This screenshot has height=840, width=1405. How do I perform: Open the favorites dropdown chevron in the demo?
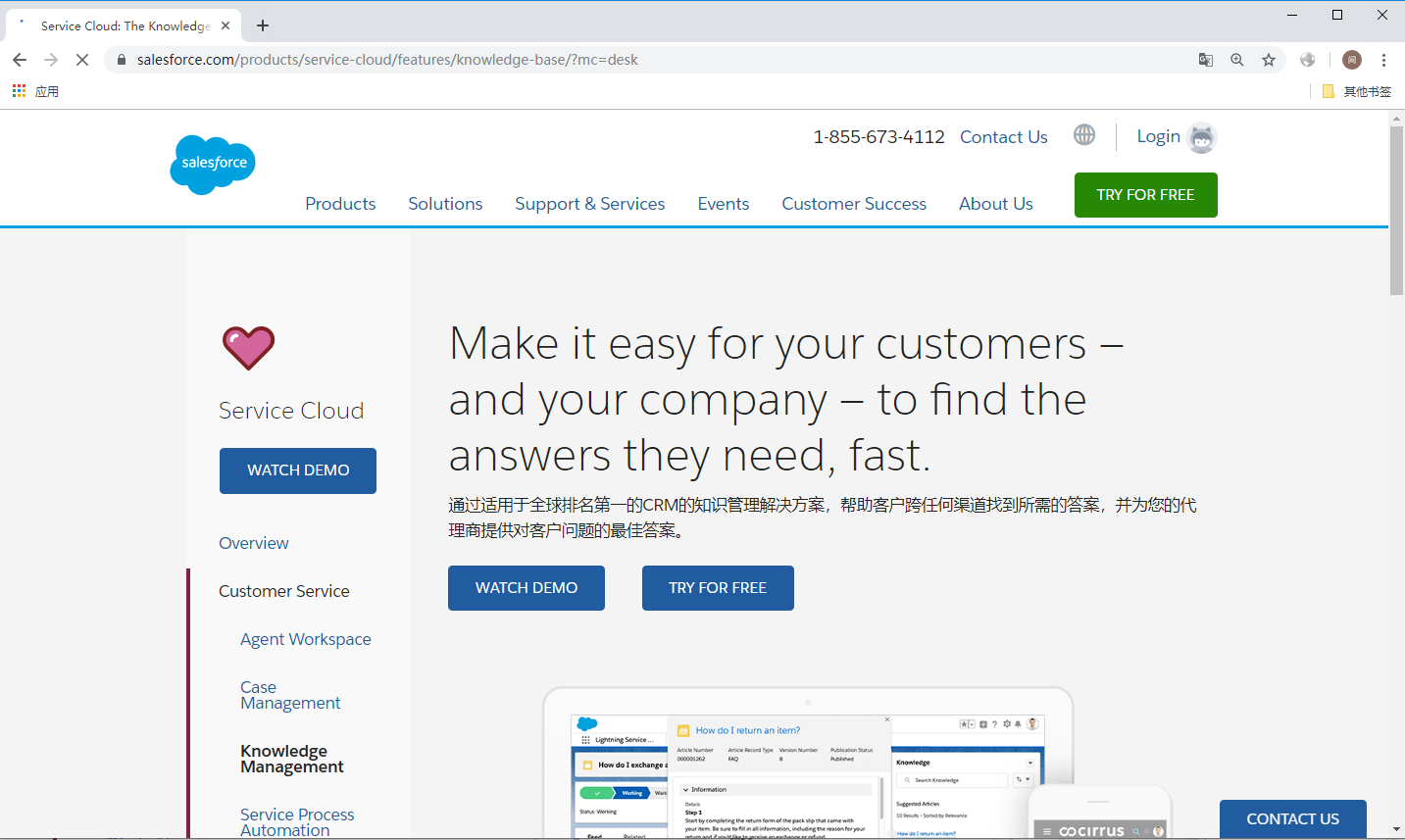(x=972, y=723)
